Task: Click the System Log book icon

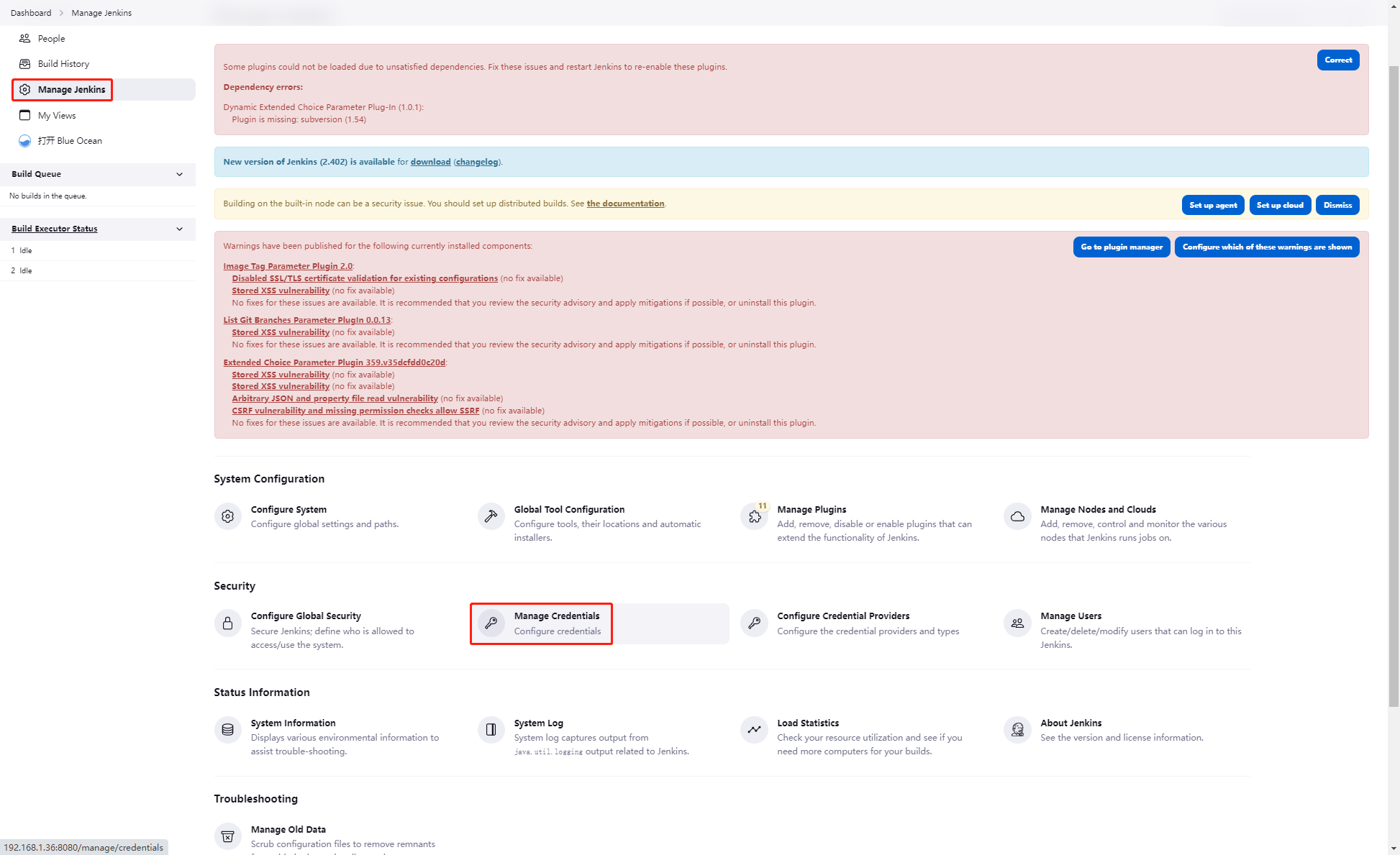Action: (x=491, y=730)
